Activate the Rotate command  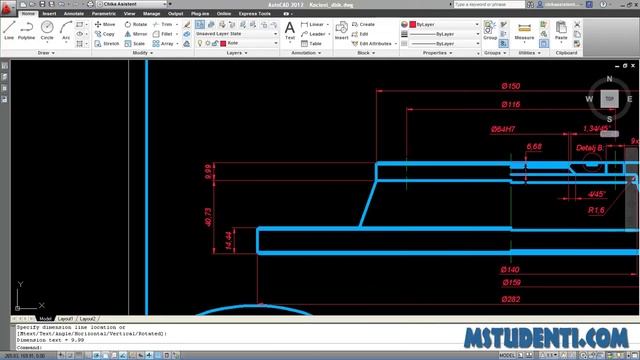(x=136, y=24)
